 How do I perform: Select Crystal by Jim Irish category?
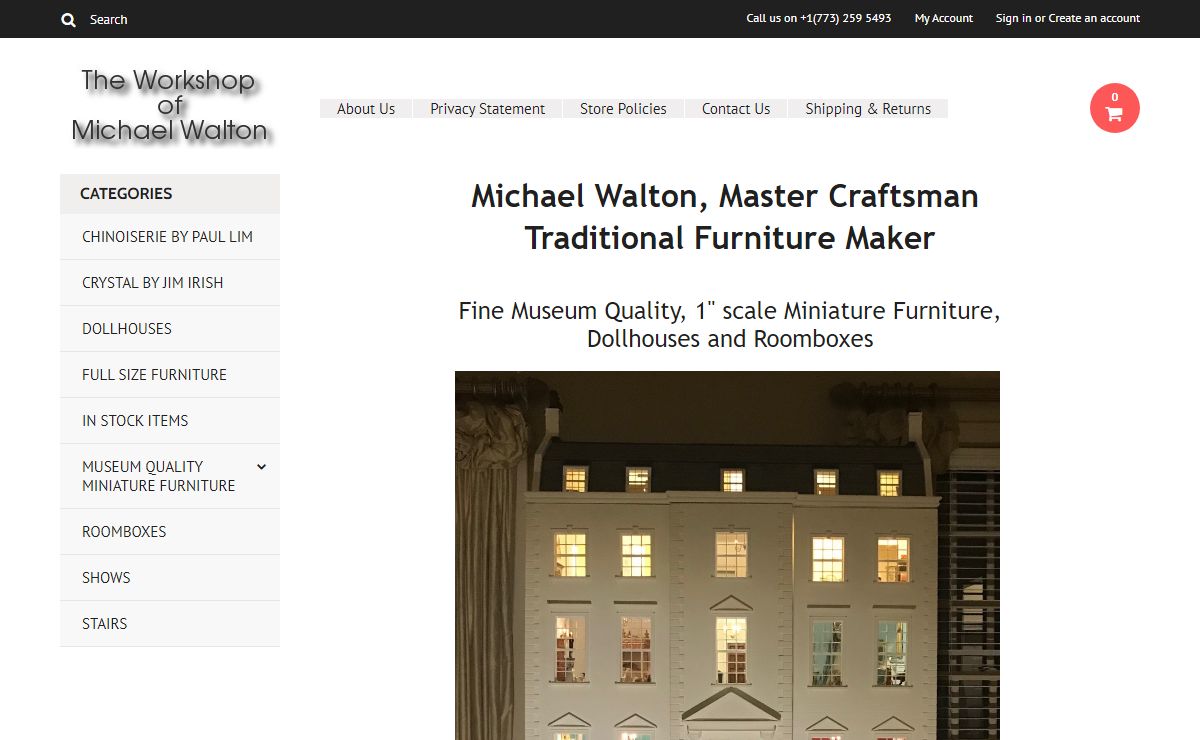(x=170, y=283)
